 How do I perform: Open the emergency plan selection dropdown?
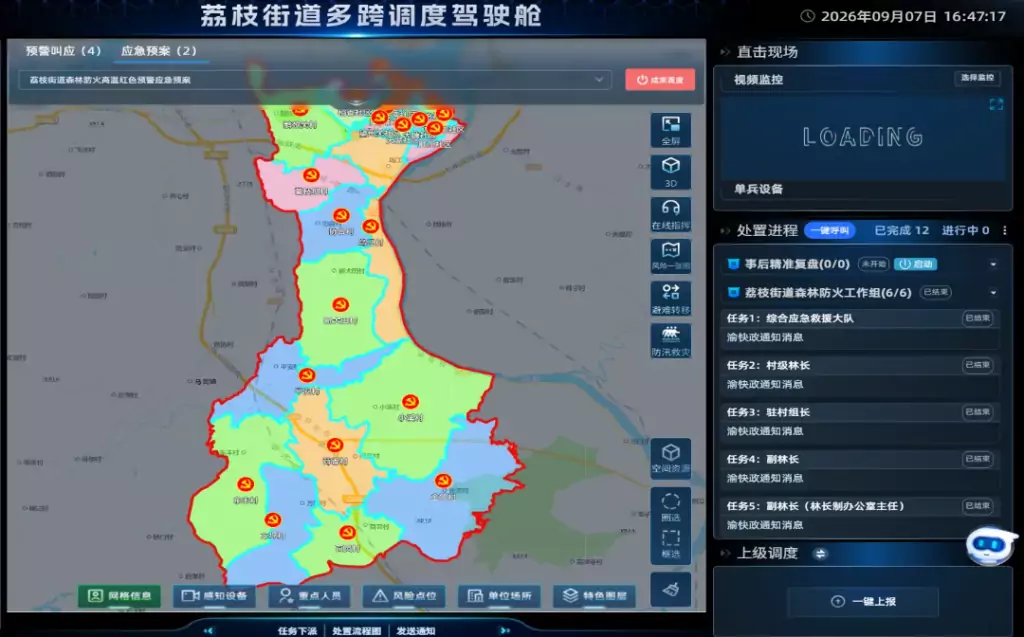[x=315, y=80]
